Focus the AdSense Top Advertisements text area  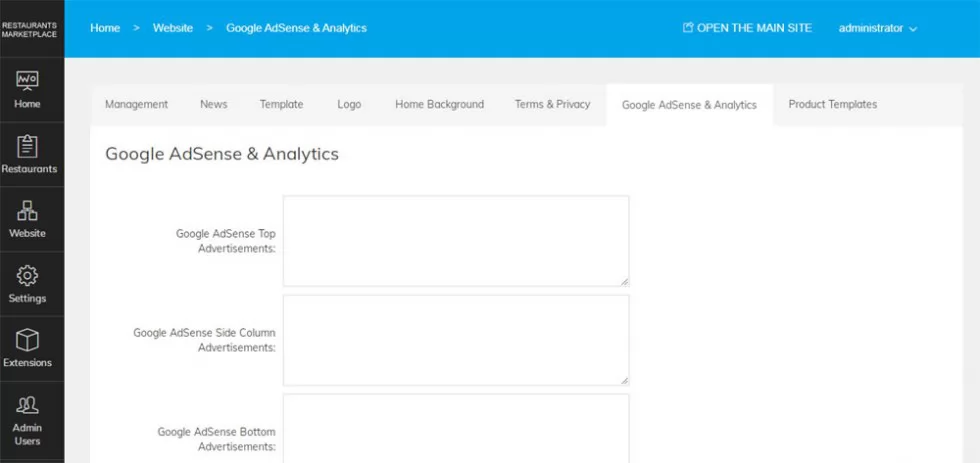point(456,241)
